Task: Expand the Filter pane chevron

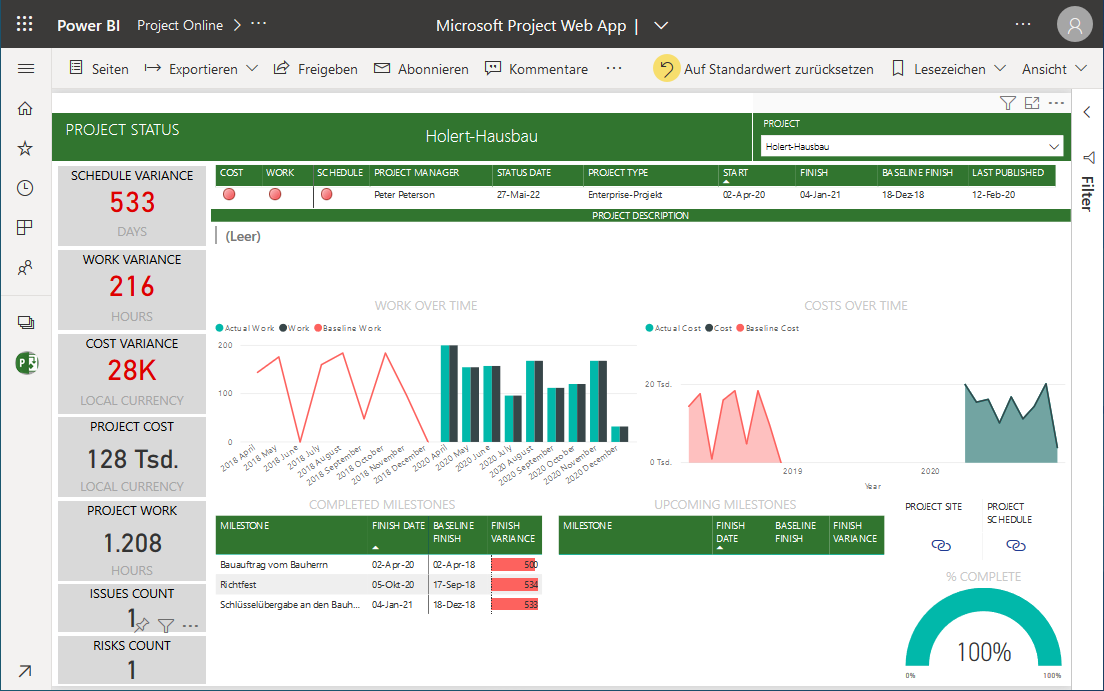Action: coord(1087,112)
